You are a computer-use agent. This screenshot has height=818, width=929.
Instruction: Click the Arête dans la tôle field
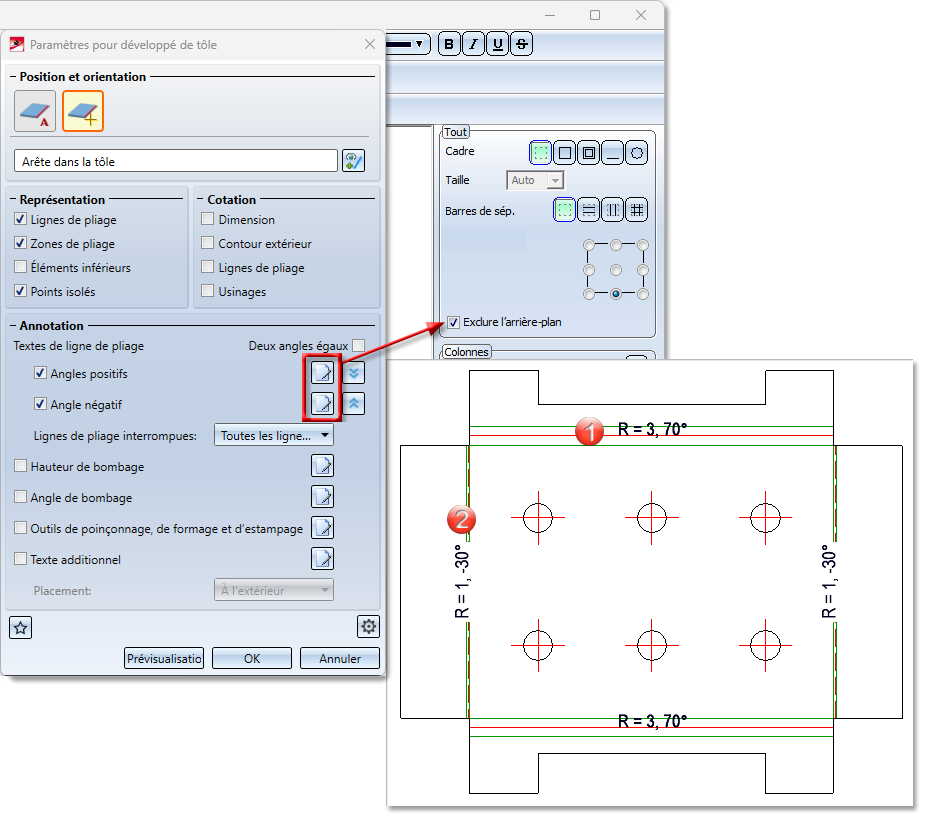tap(175, 161)
